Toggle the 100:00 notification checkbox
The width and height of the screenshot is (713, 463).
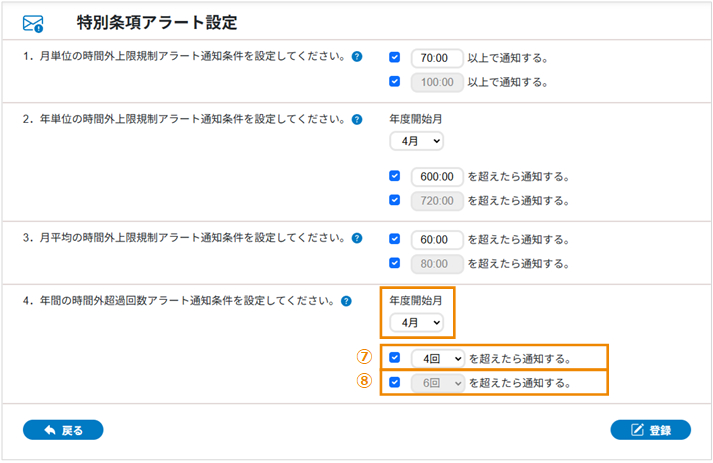(396, 82)
